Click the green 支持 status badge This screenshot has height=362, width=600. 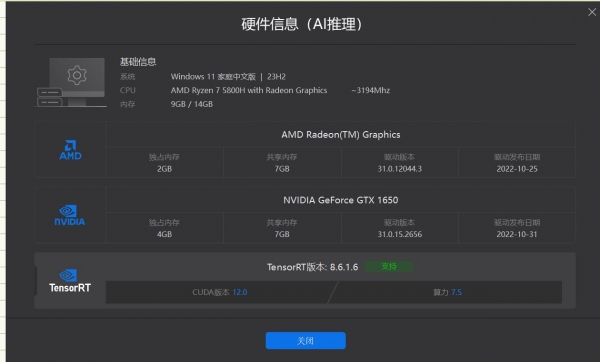point(389,266)
